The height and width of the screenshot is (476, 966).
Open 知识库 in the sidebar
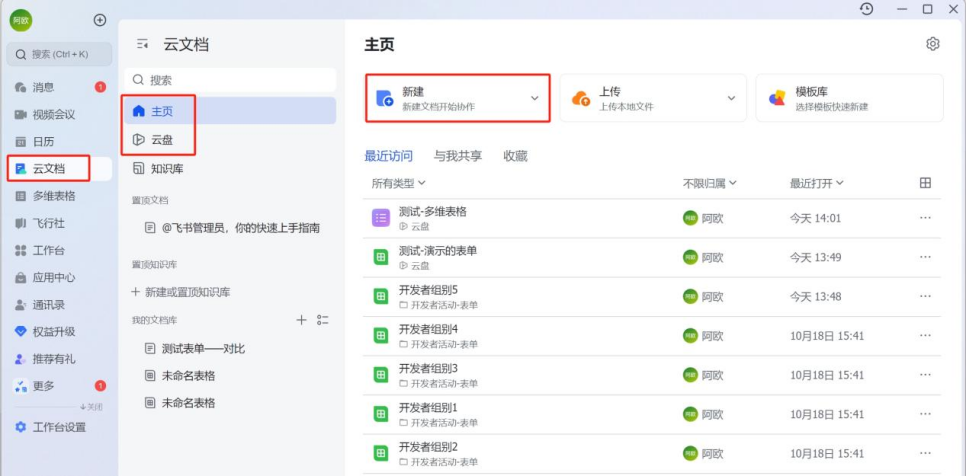coord(166,168)
